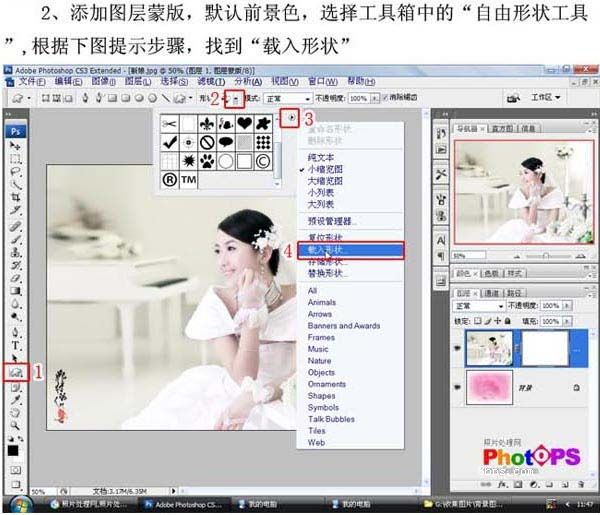Click the foreground black color swatch
The width and height of the screenshot is (600, 515).
coord(13,451)
